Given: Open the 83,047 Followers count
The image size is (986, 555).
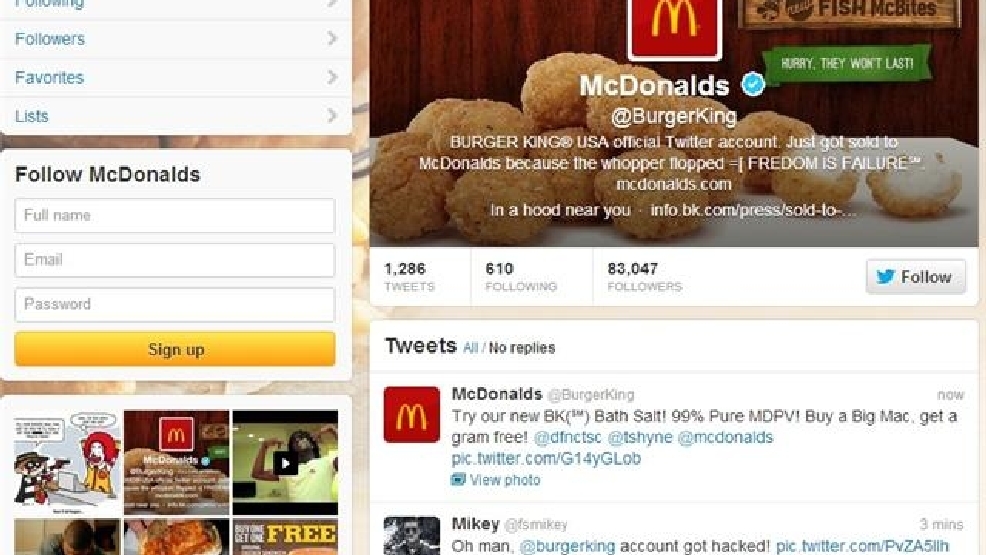Looking at the screenshot, I should tap(645, 277).
